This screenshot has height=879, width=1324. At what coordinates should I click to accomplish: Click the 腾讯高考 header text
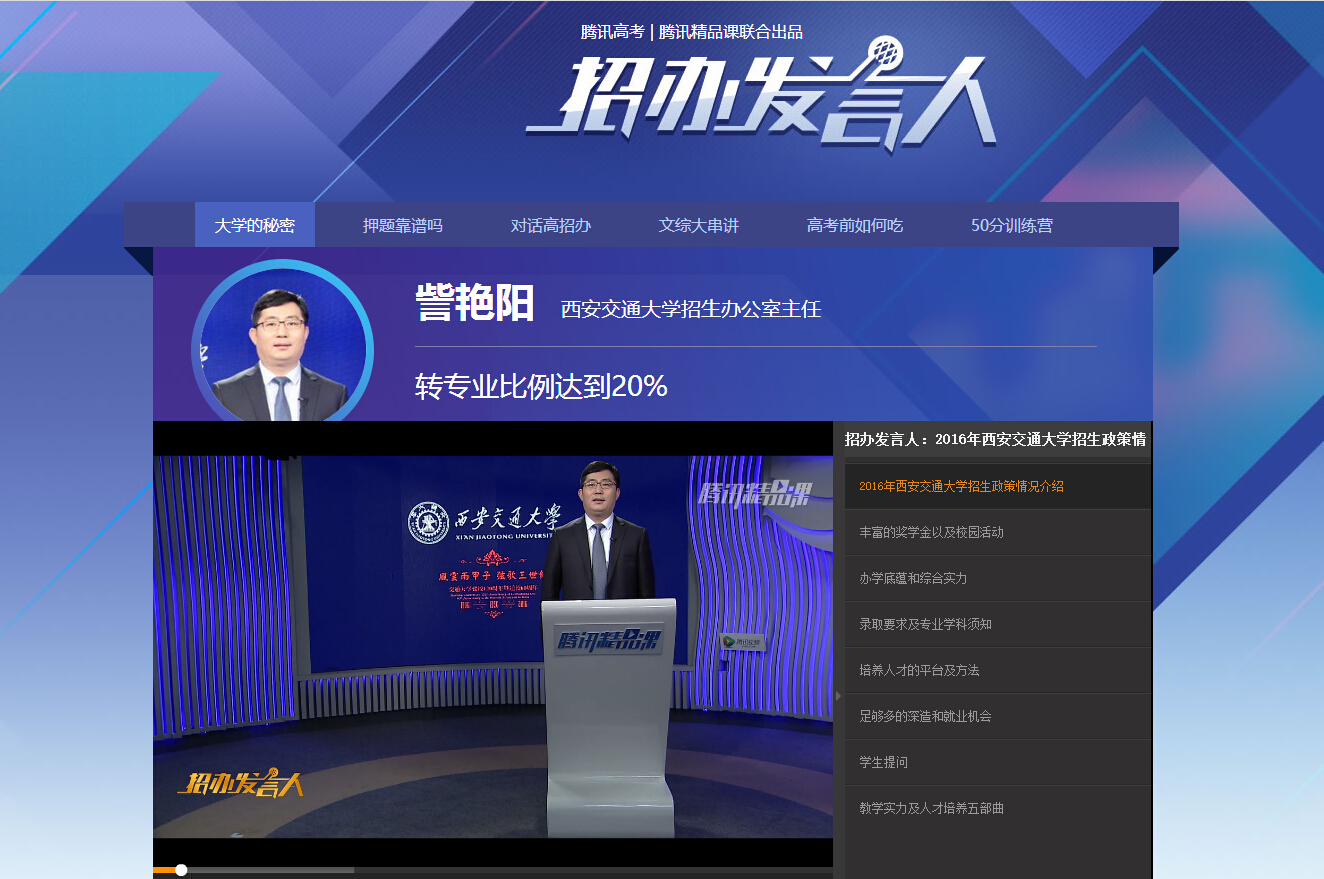tap(613, 32)
